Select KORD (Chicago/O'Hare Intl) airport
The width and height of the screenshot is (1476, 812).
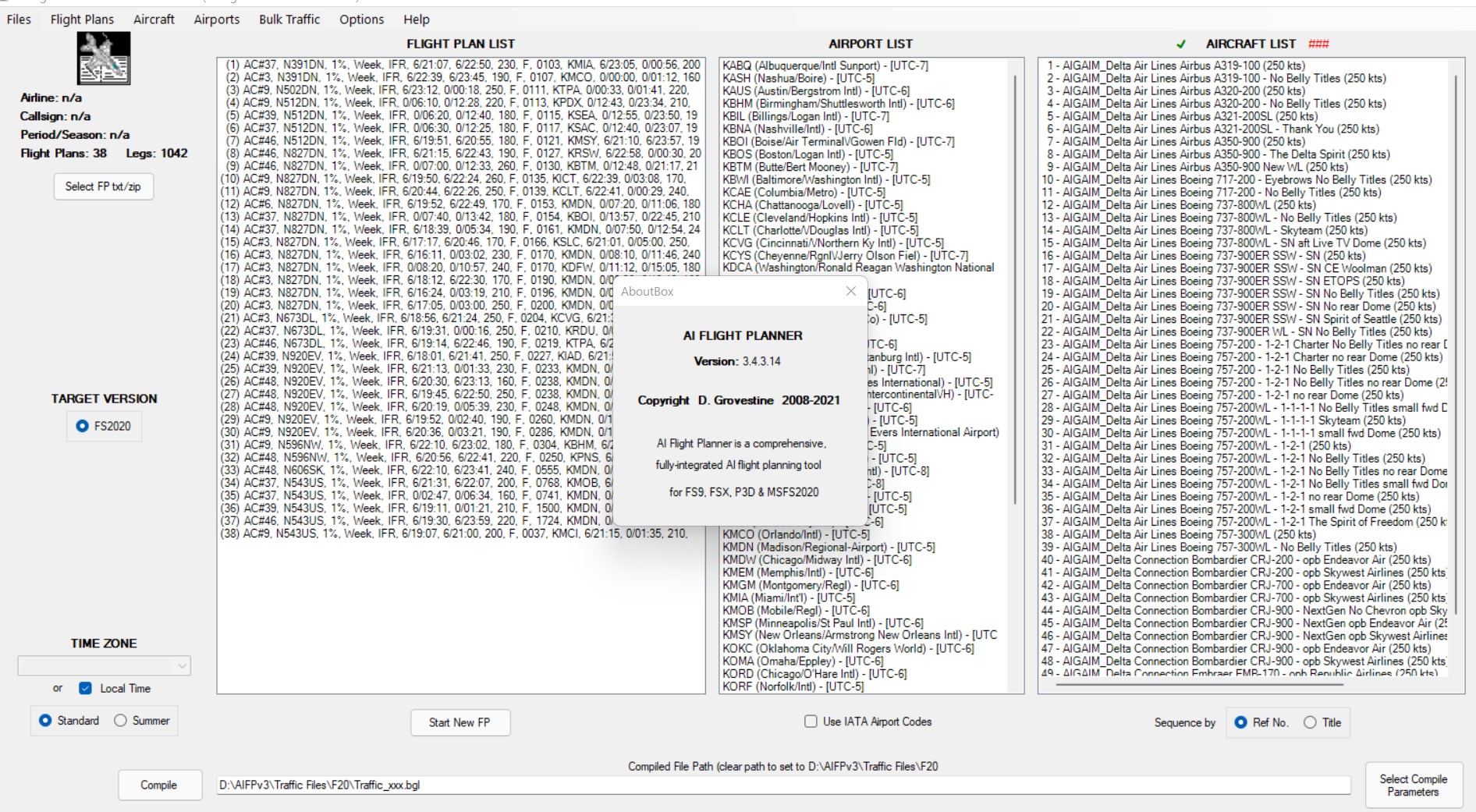pyautogui.click(x=814, y=674)
